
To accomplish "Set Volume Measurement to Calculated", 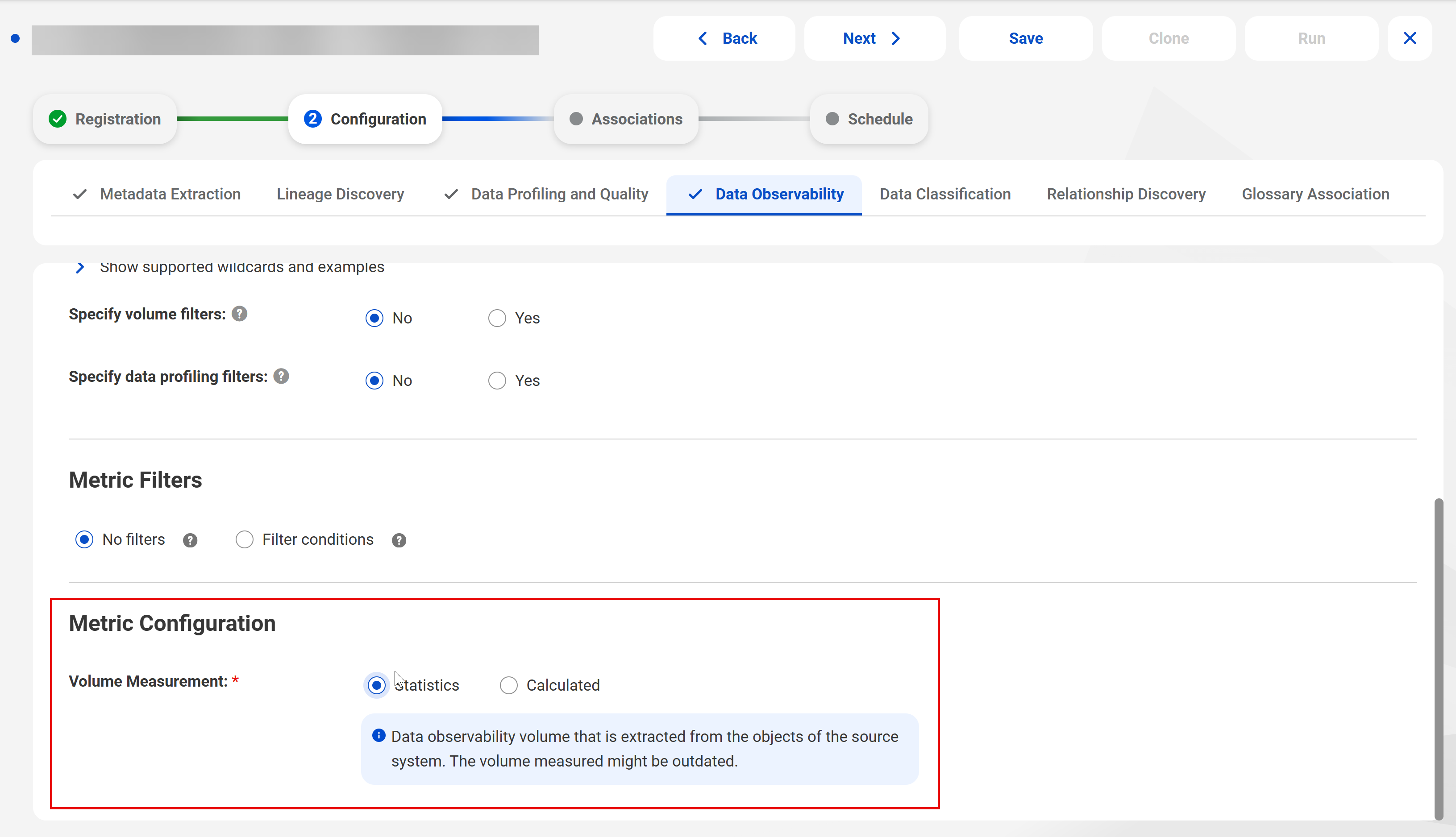I will tap(508, 685).
